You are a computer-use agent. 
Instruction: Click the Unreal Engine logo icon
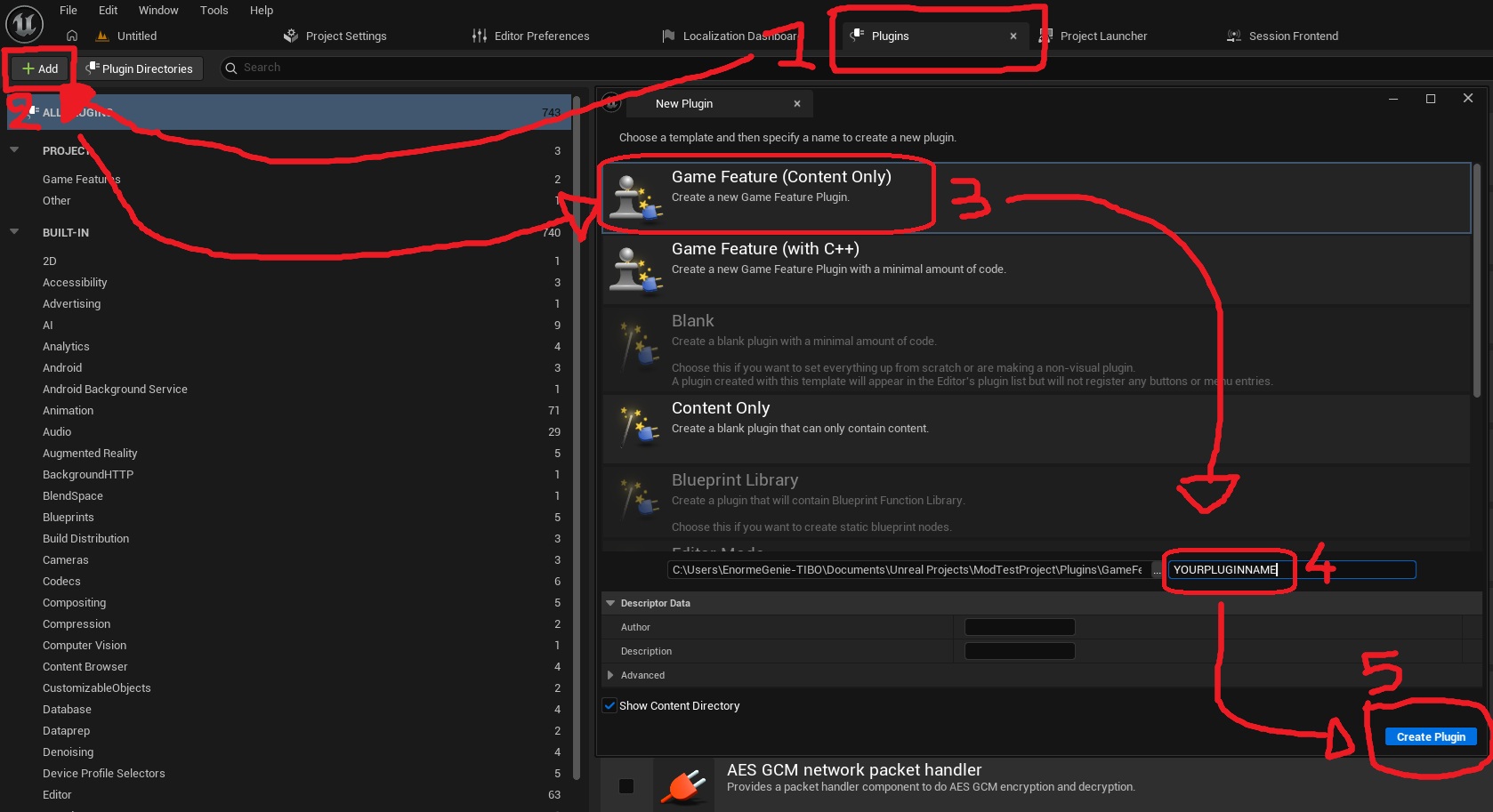pos(24,24)
